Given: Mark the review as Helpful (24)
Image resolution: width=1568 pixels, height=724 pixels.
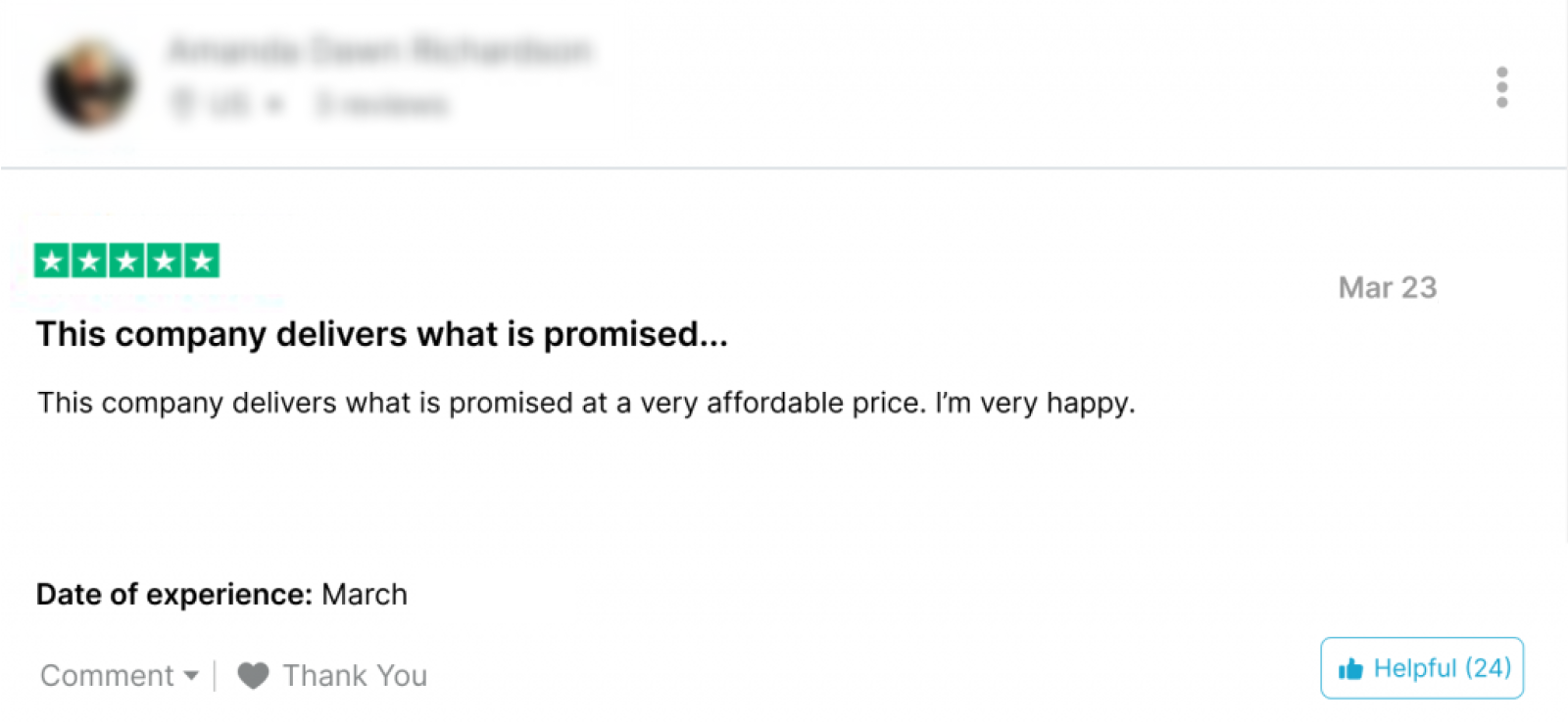Looking at the screenshot, I should pyautogui.click(x=1422, y=668).
